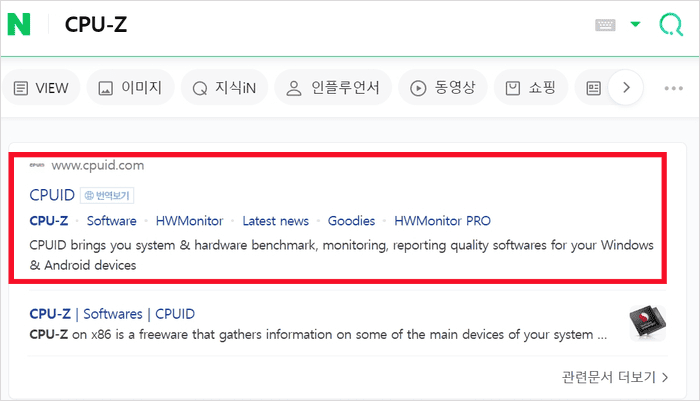Open the three-dot more options menu
Image resolution: width=700 pixels, height=401 pixels.
click(673, 88)
